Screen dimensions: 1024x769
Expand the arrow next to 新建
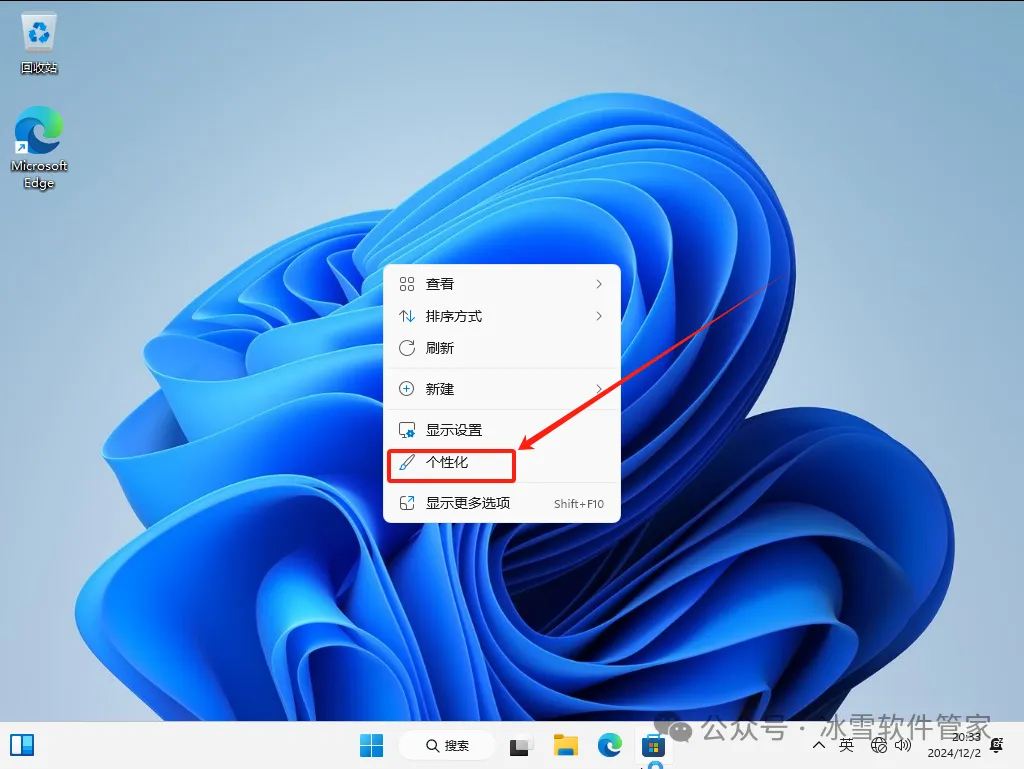[599, 389]
